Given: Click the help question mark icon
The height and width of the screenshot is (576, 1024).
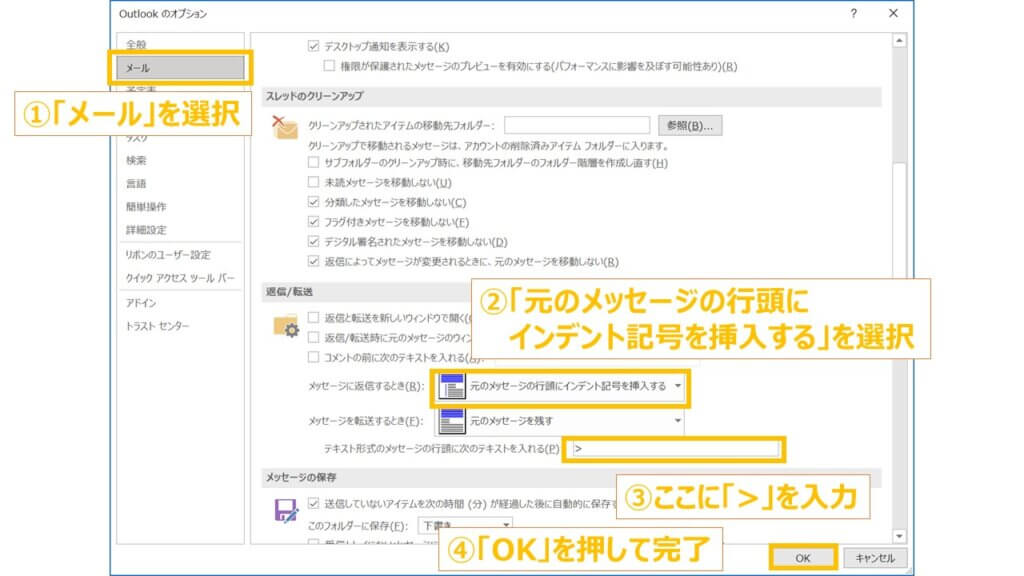Looking at the screenshot, I should (x=854, y=14).
